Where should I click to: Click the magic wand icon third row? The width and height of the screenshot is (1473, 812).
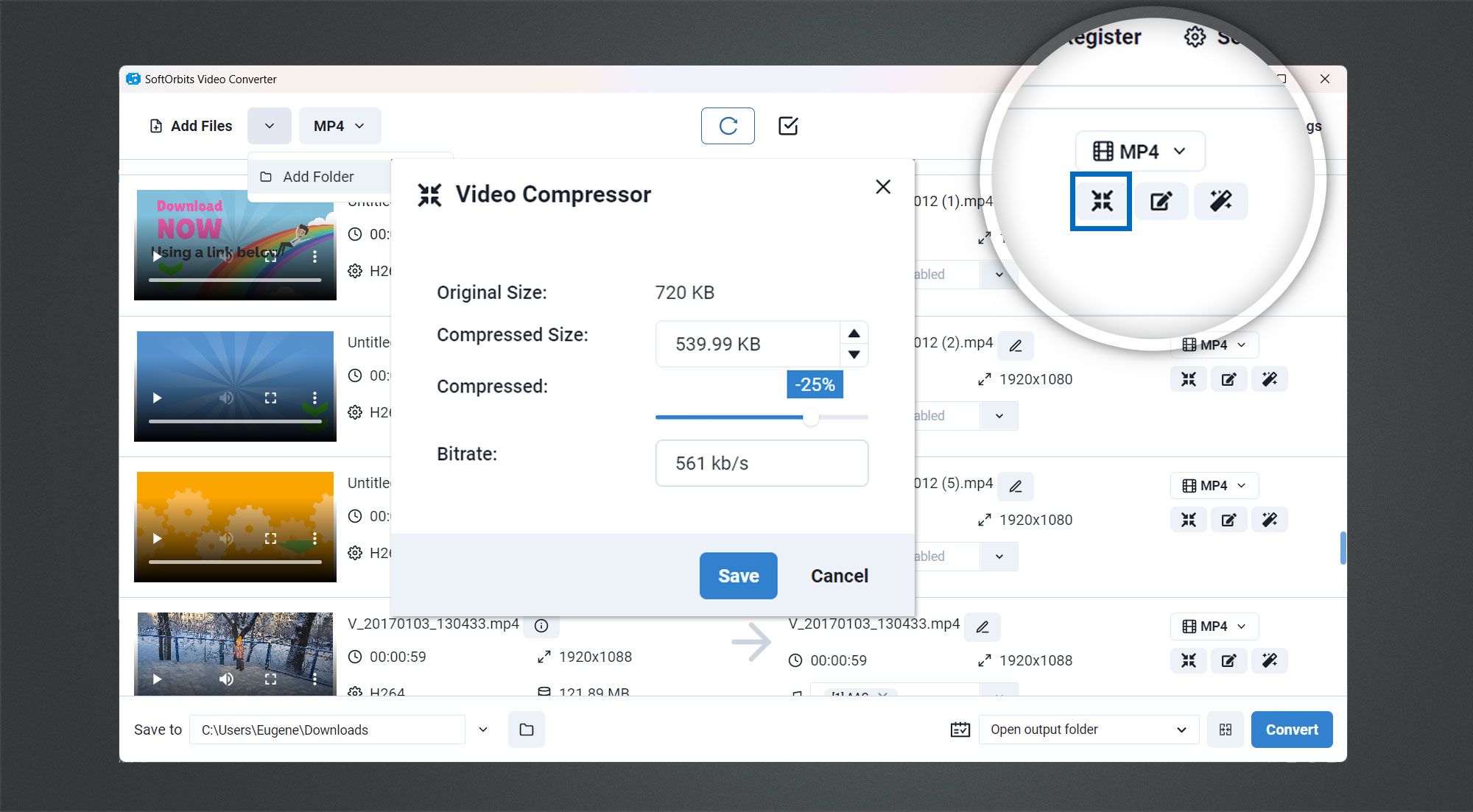[x=1269, y=519]
